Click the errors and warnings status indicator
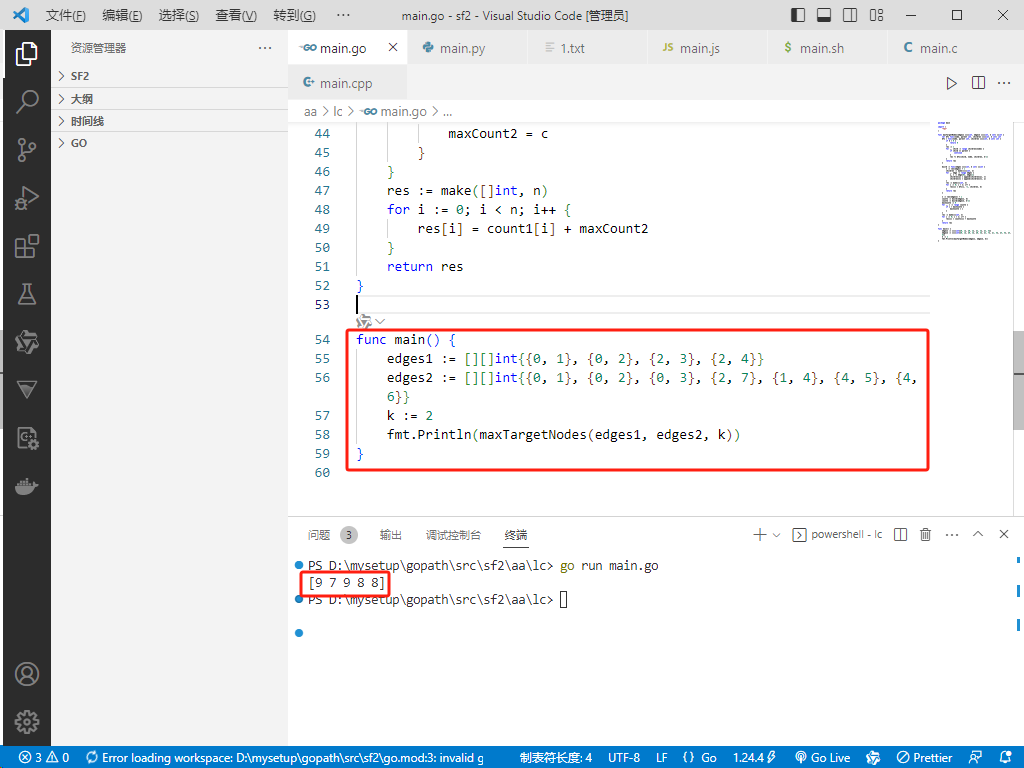1024x768 pixels. click(44, 758)
